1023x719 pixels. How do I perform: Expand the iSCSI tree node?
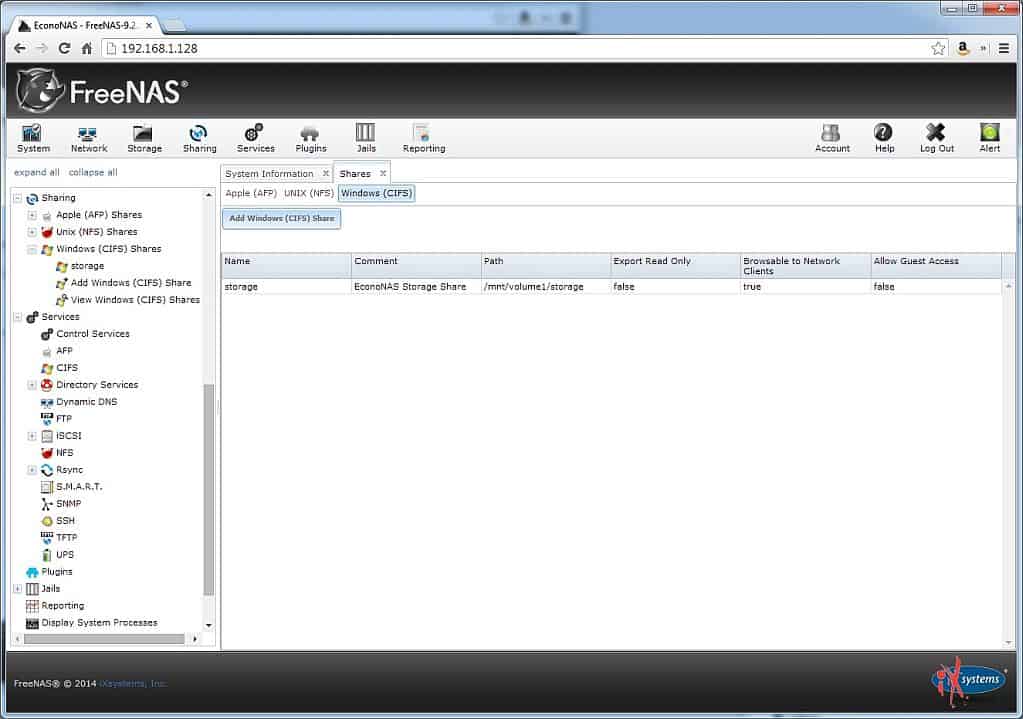[32, 435]
